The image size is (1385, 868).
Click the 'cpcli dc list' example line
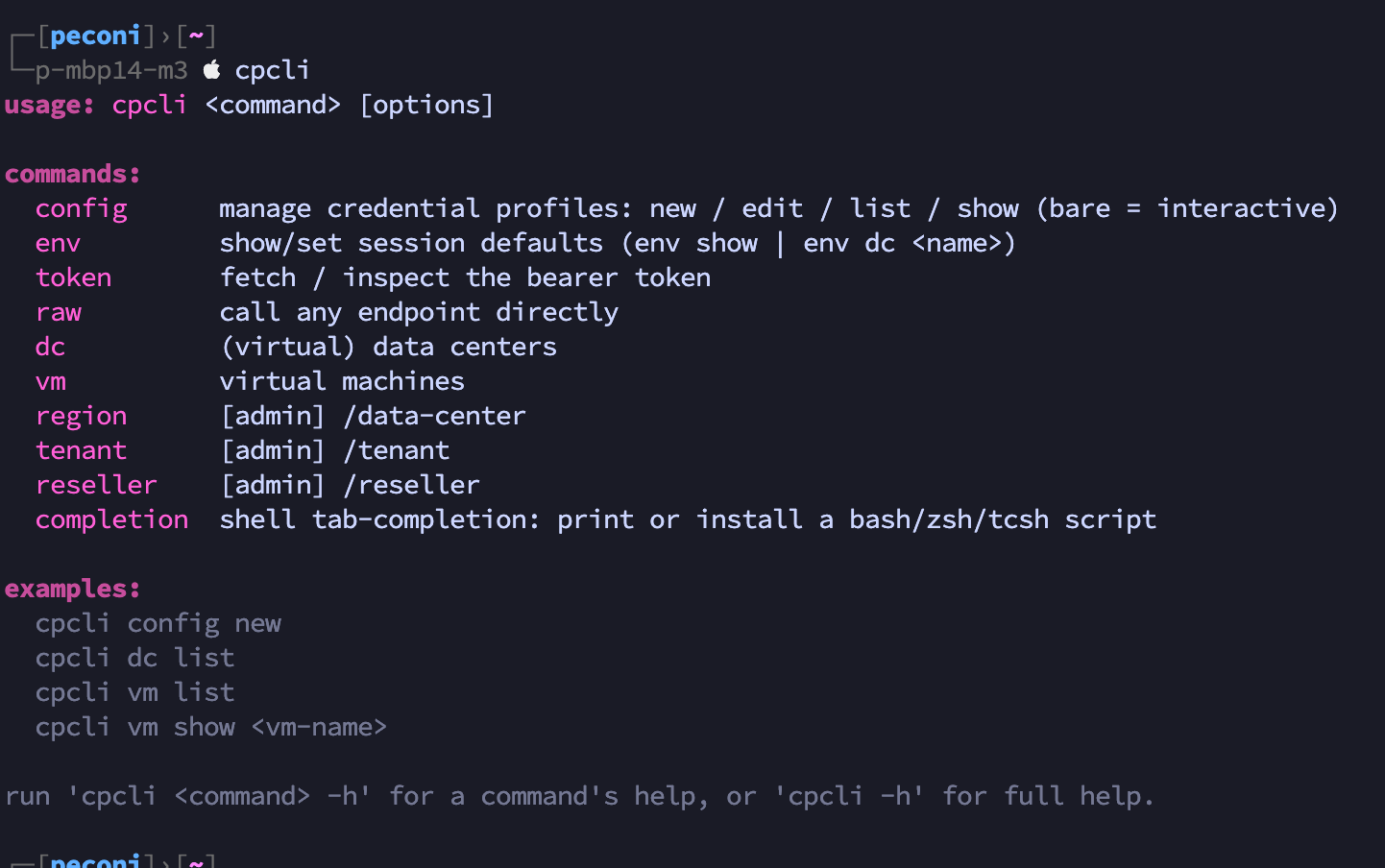pyautogui.click(x=135, y=658)
